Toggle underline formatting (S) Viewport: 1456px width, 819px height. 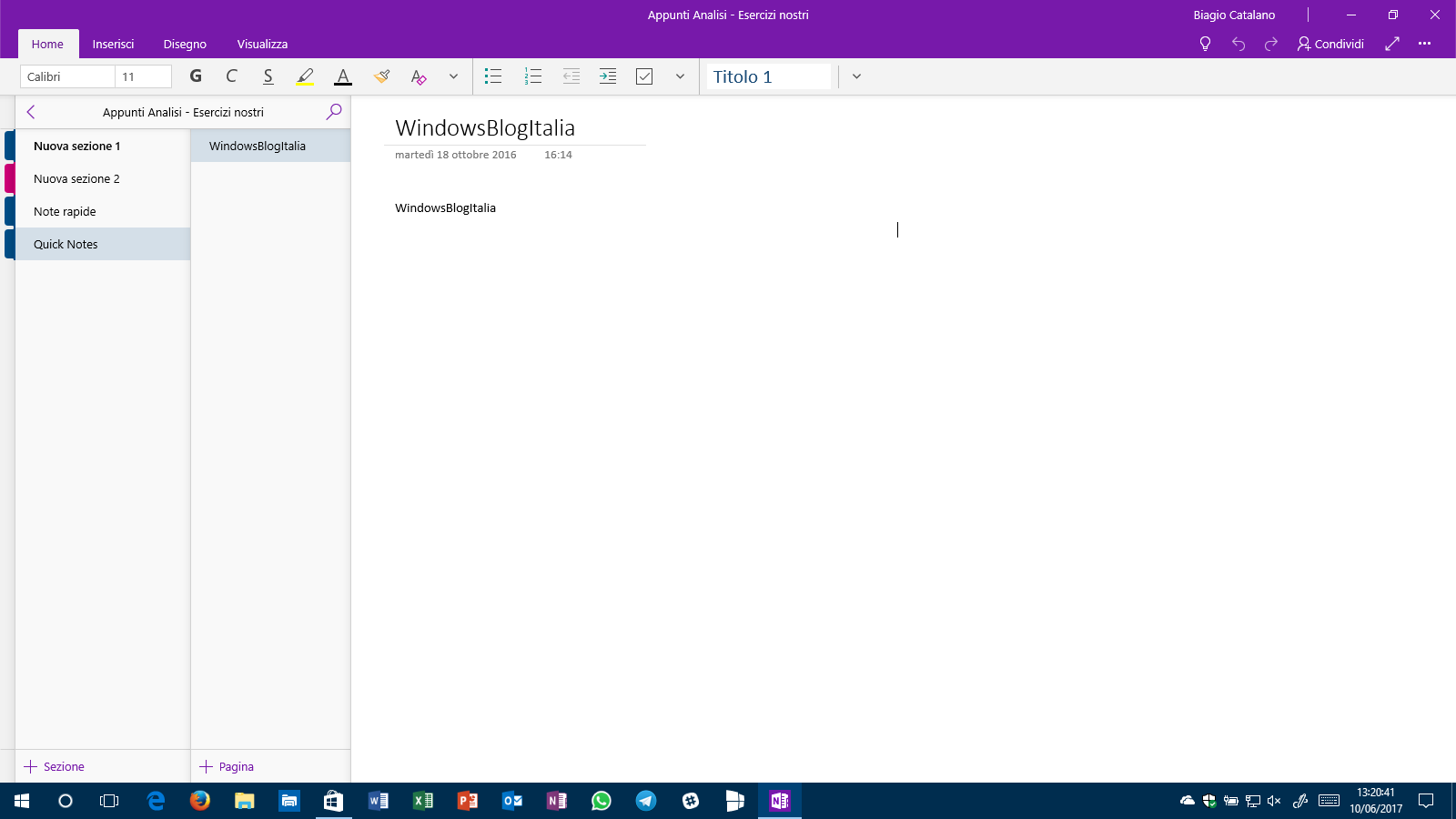click(268, 76)
